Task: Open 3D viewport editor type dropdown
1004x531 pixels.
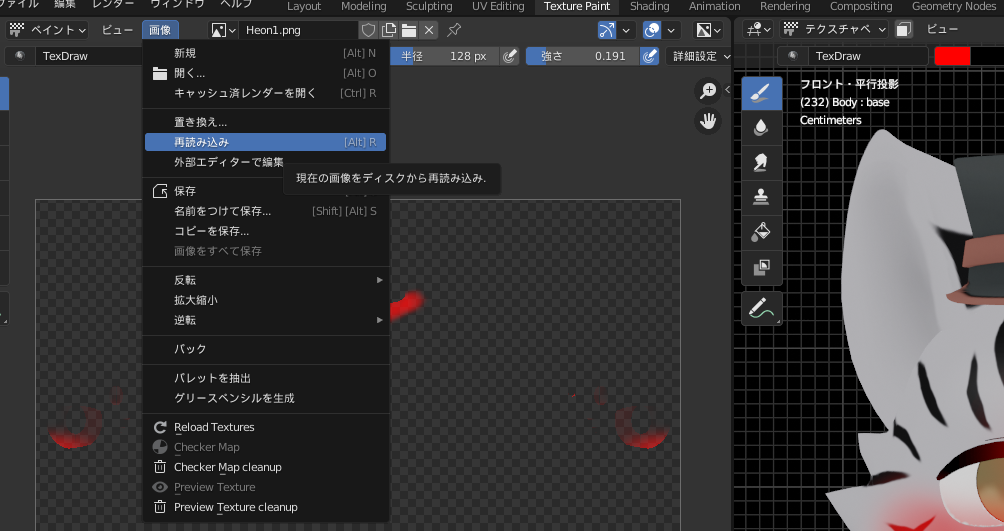Action: pos(759,29)
